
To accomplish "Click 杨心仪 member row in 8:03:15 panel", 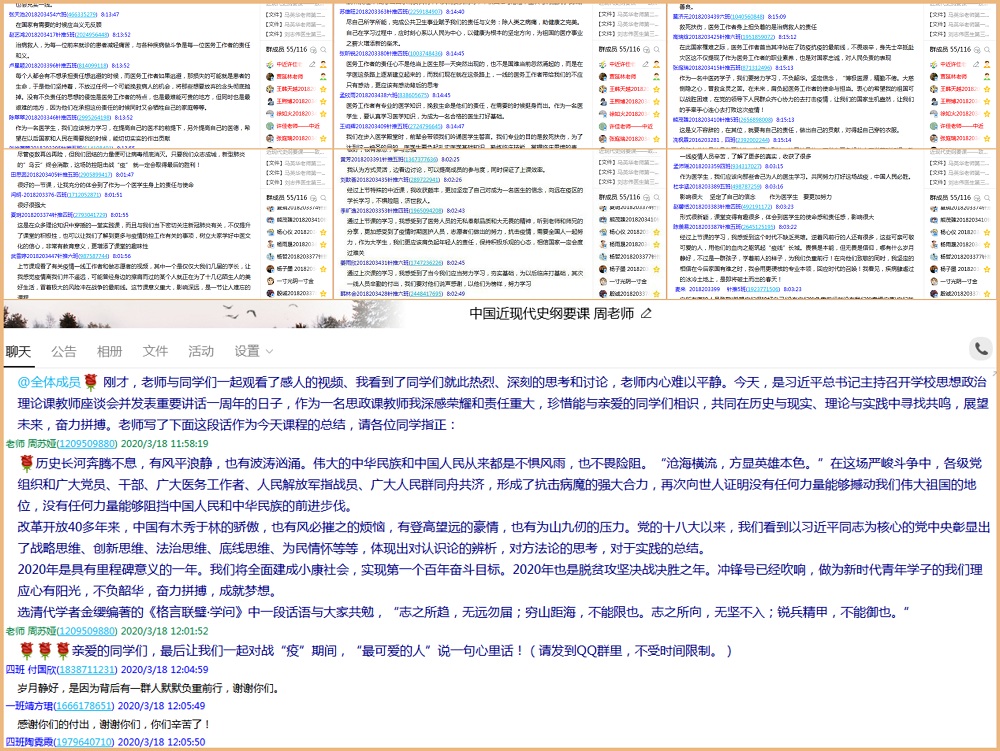I will (960, 232).
